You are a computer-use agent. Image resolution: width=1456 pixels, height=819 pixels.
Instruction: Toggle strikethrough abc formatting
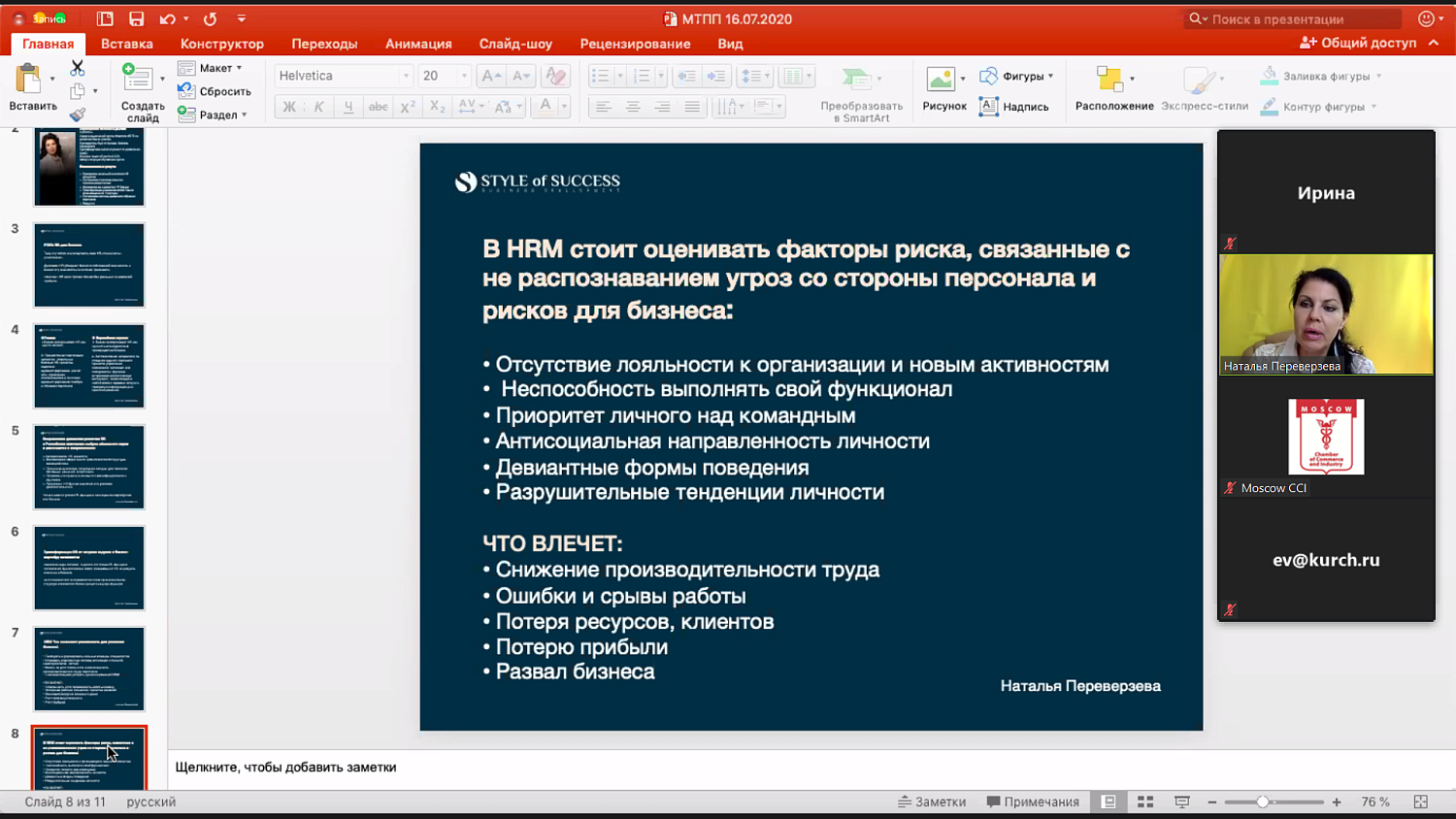click(x=378, y=107)
